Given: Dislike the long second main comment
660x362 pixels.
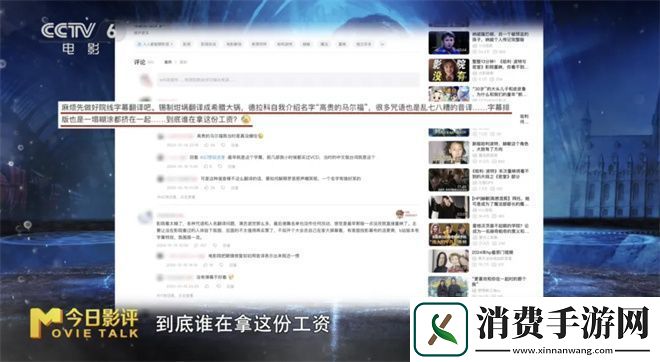Looking at the screenshot, I should point(215,245).
